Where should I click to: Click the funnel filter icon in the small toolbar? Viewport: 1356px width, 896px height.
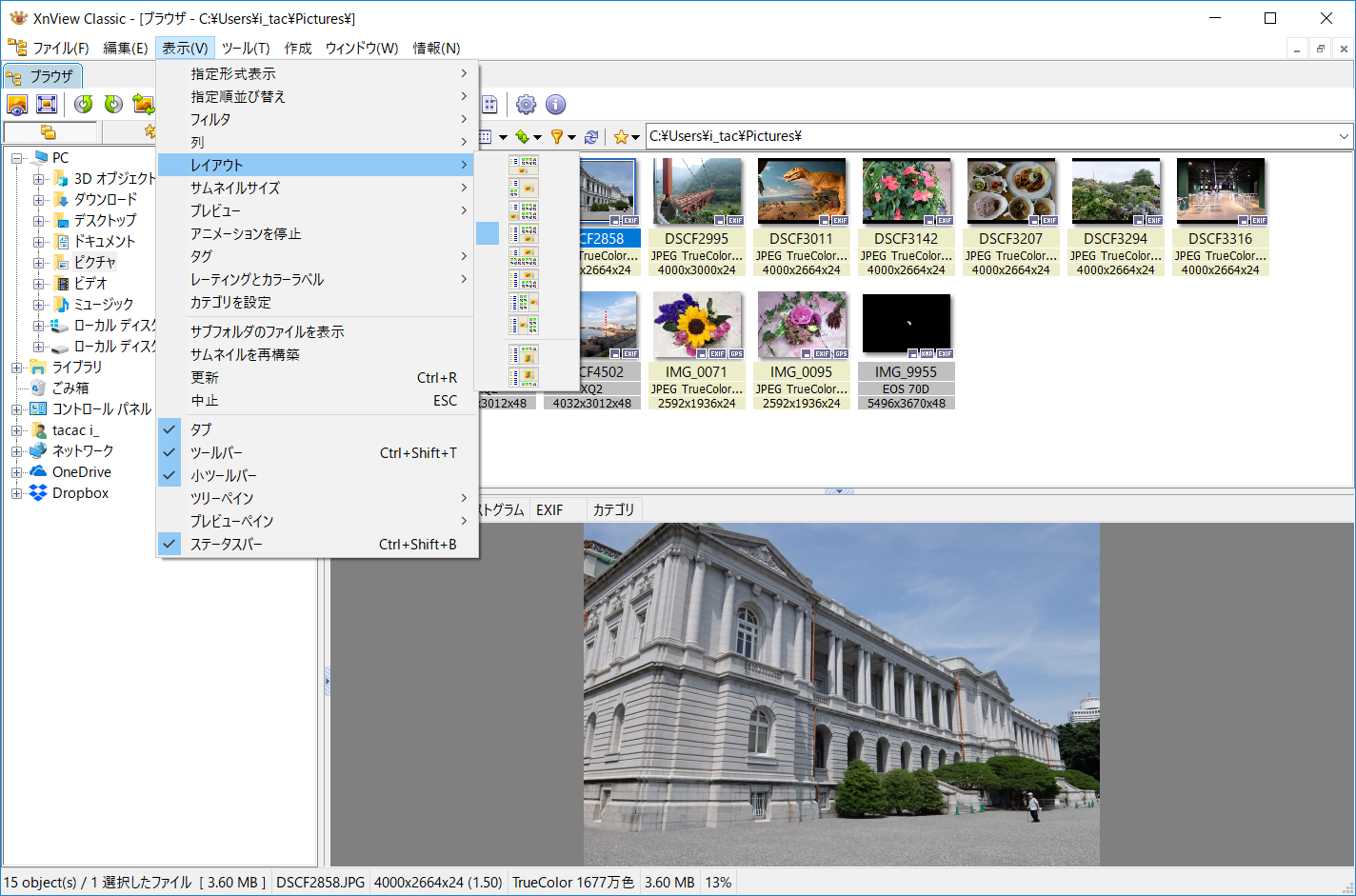point(557,137)
